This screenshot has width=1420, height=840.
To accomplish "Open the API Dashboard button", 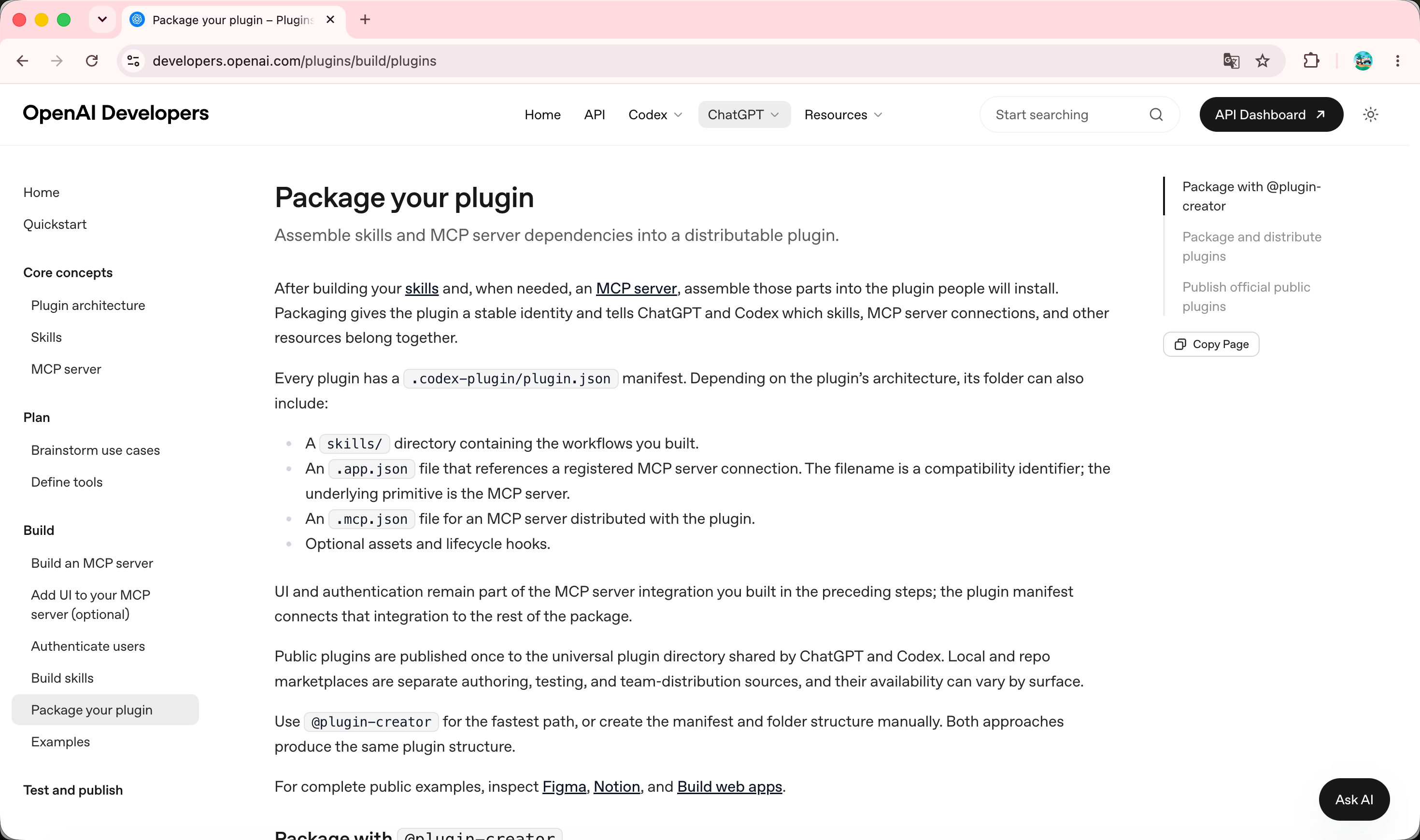I will (x=1271, y=114).
